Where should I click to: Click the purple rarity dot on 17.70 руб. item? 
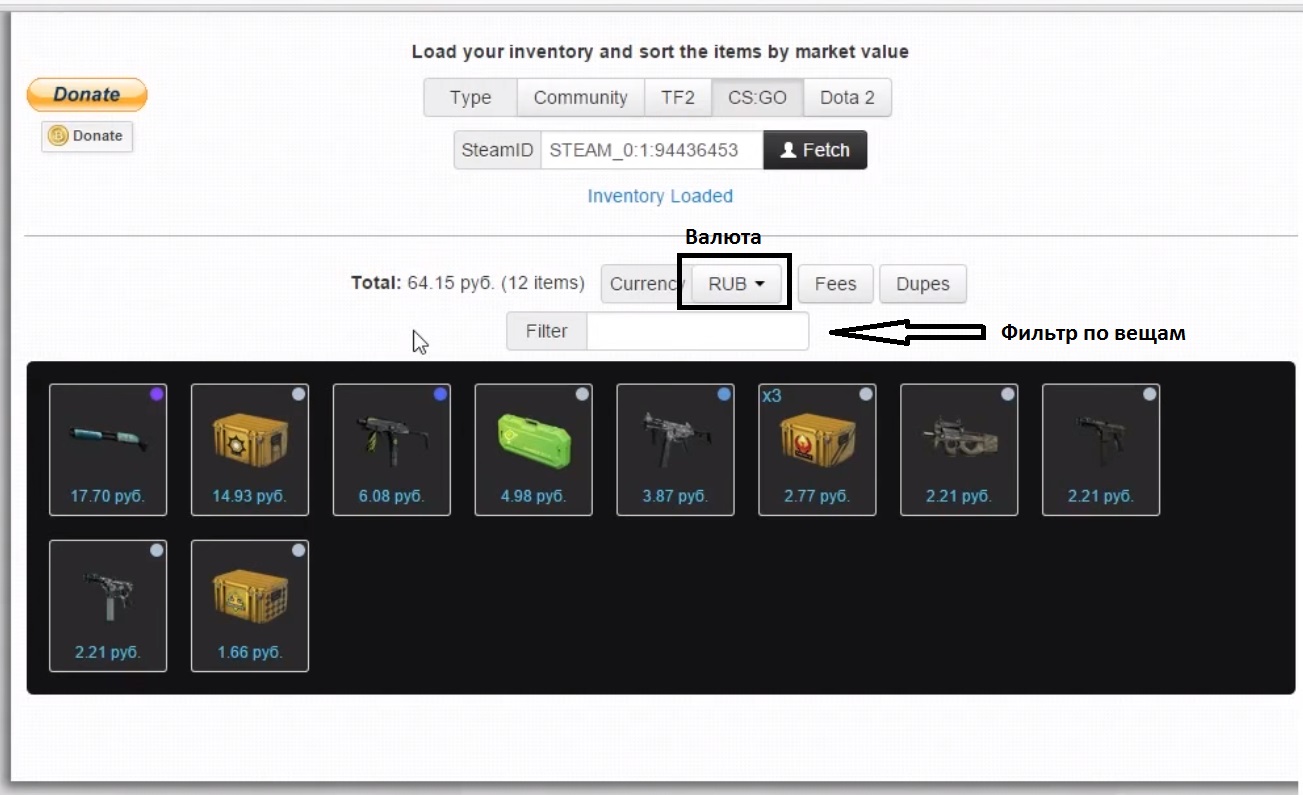click(156, 395)
